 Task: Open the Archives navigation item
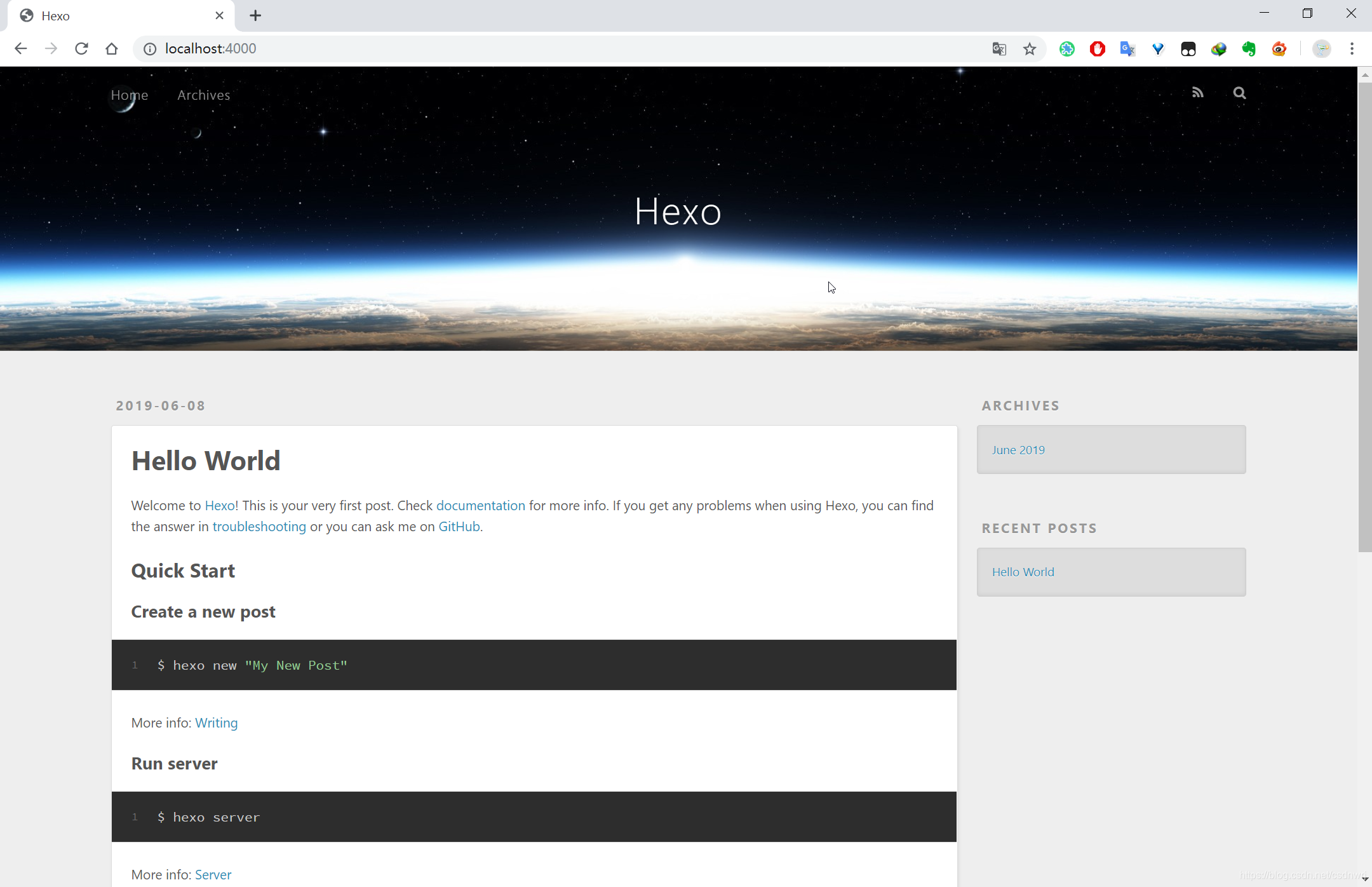pyautogui.click(x=203, y=95)
